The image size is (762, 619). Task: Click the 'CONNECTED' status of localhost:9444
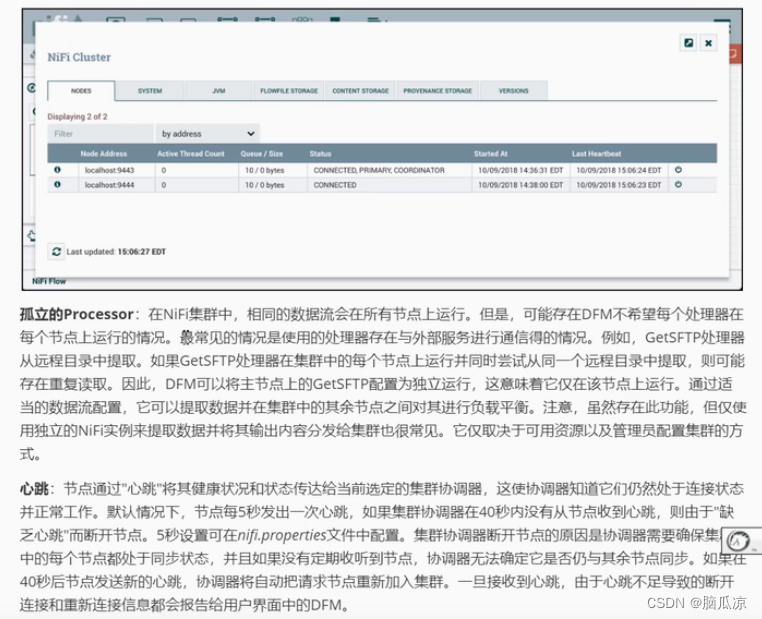pyautogui.click(x=335, y=185)
